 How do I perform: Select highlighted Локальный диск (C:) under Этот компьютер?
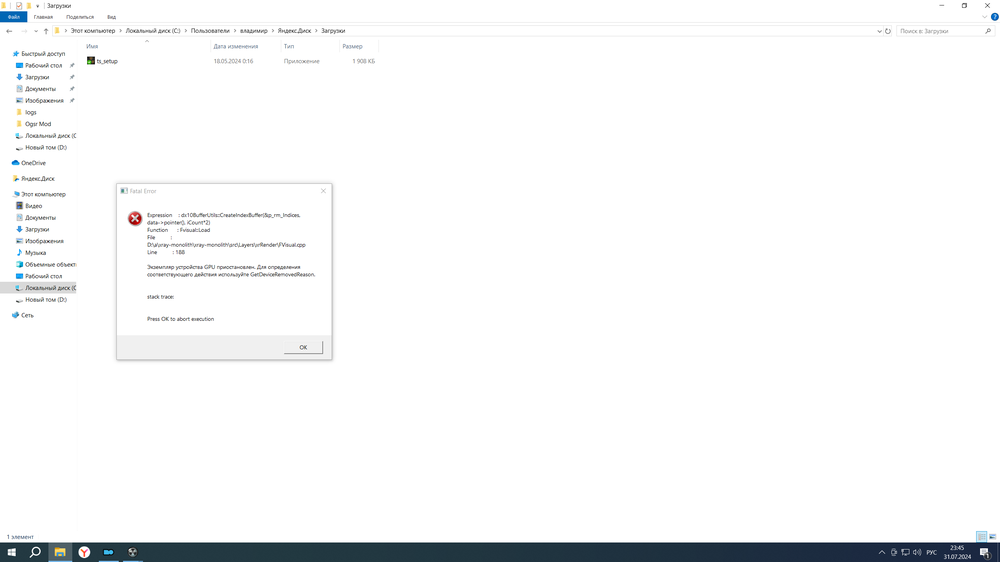[x=50, y=288]
